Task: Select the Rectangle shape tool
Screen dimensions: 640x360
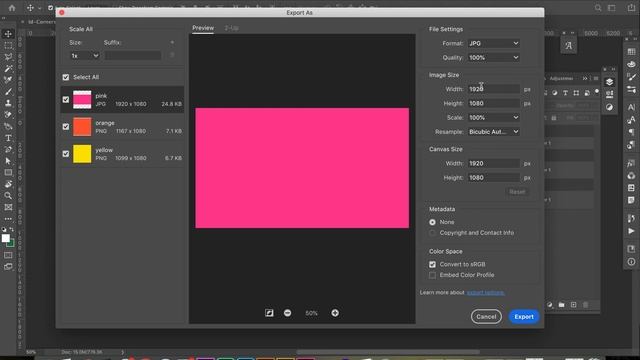Action: click(8, 172)
